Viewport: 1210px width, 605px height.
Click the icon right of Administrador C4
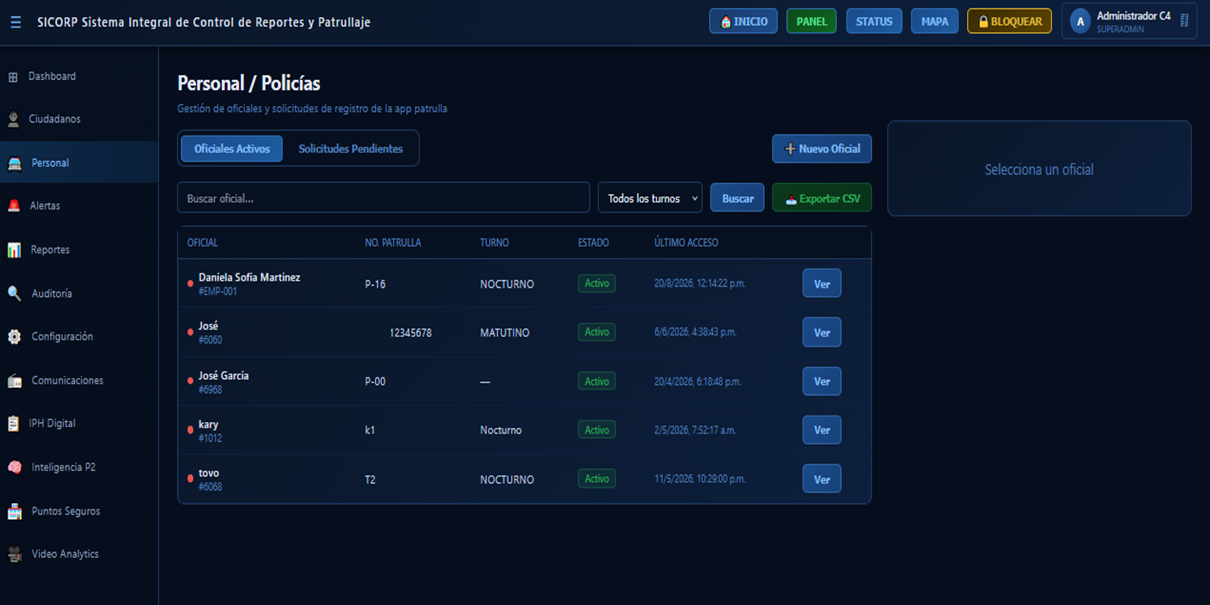click(1184, 21)
